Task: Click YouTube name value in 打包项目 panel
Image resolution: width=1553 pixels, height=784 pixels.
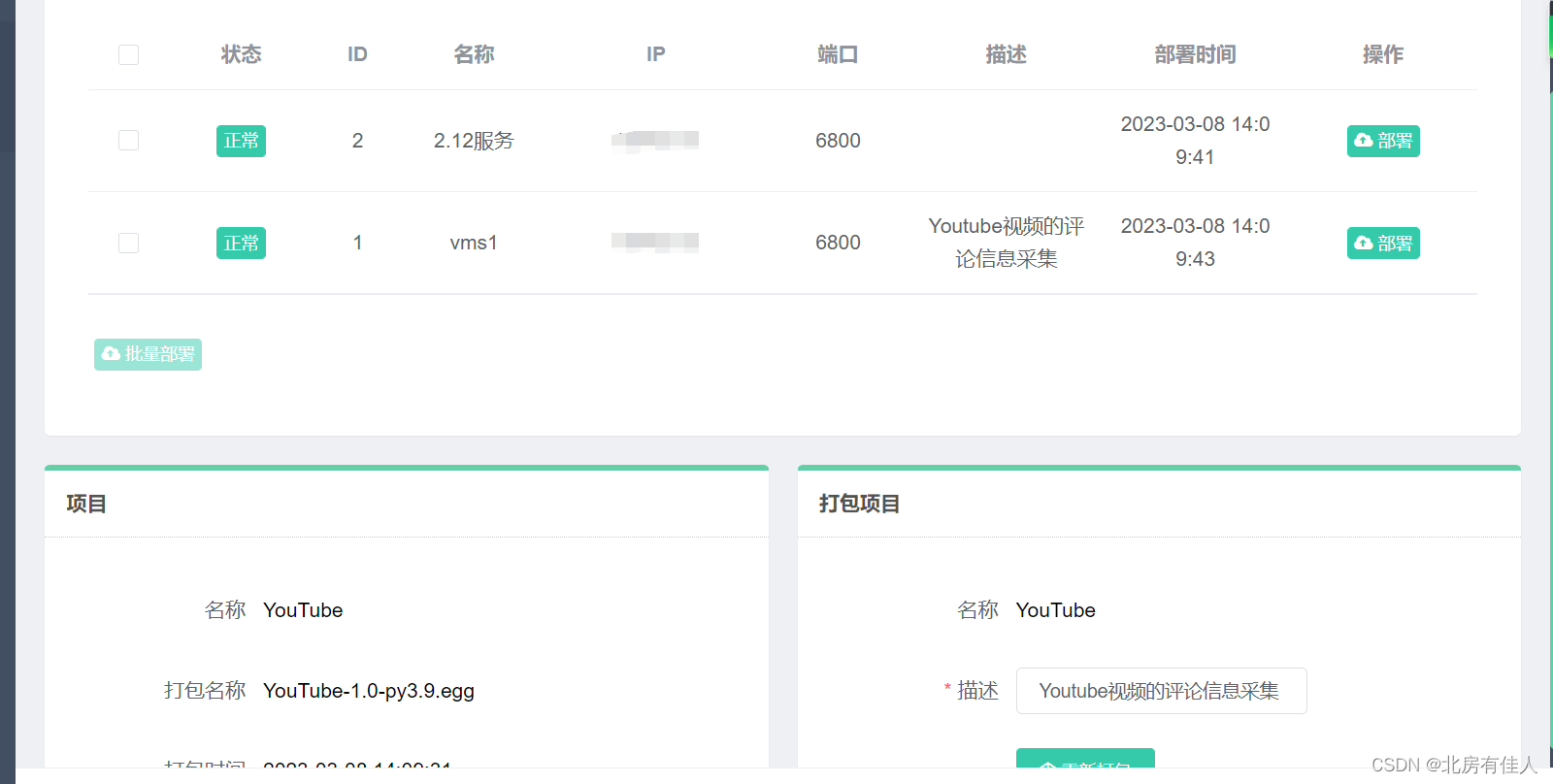Action: coord(1055,610)
